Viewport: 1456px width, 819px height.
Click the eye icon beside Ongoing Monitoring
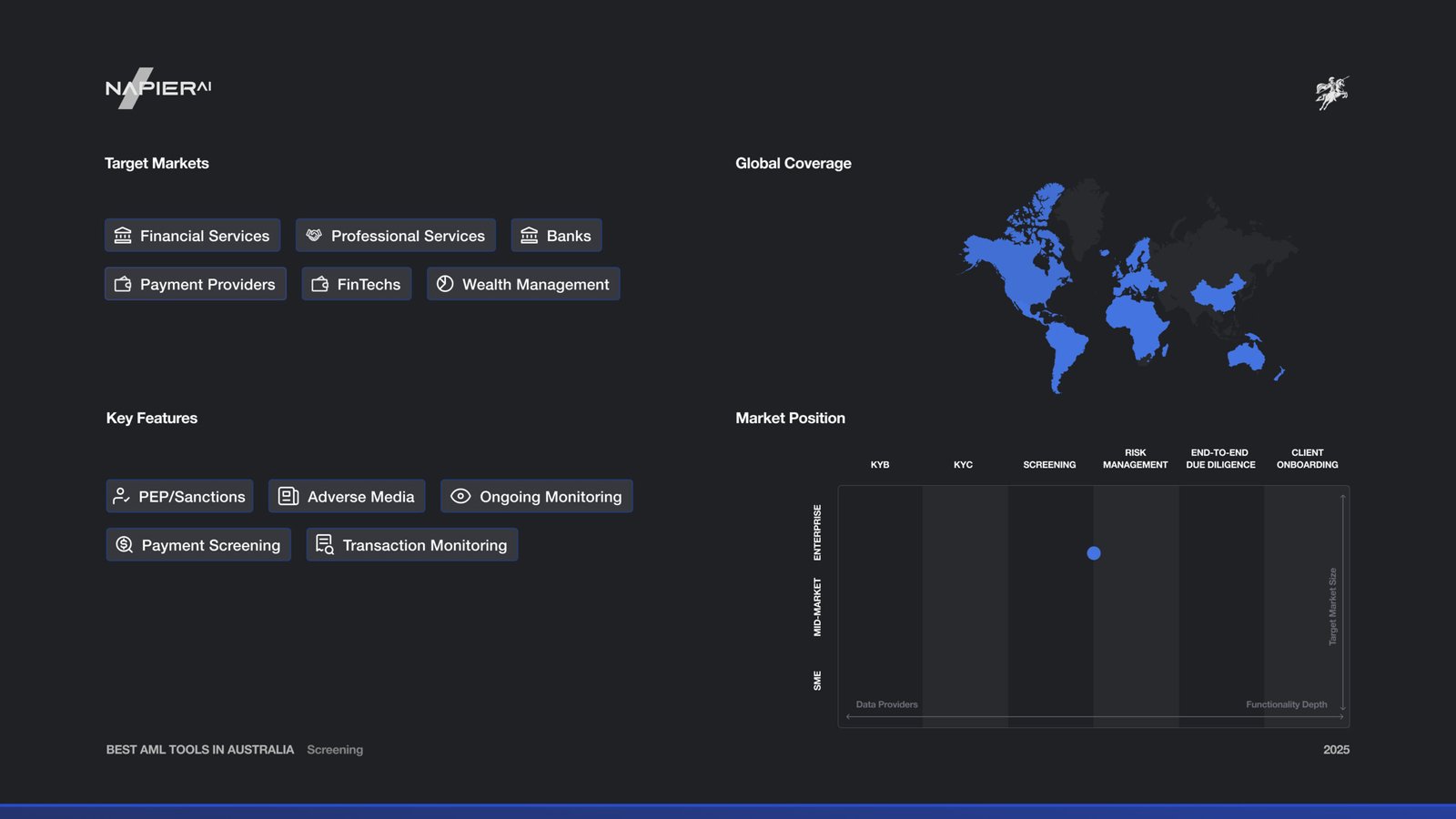pos(460,496)
